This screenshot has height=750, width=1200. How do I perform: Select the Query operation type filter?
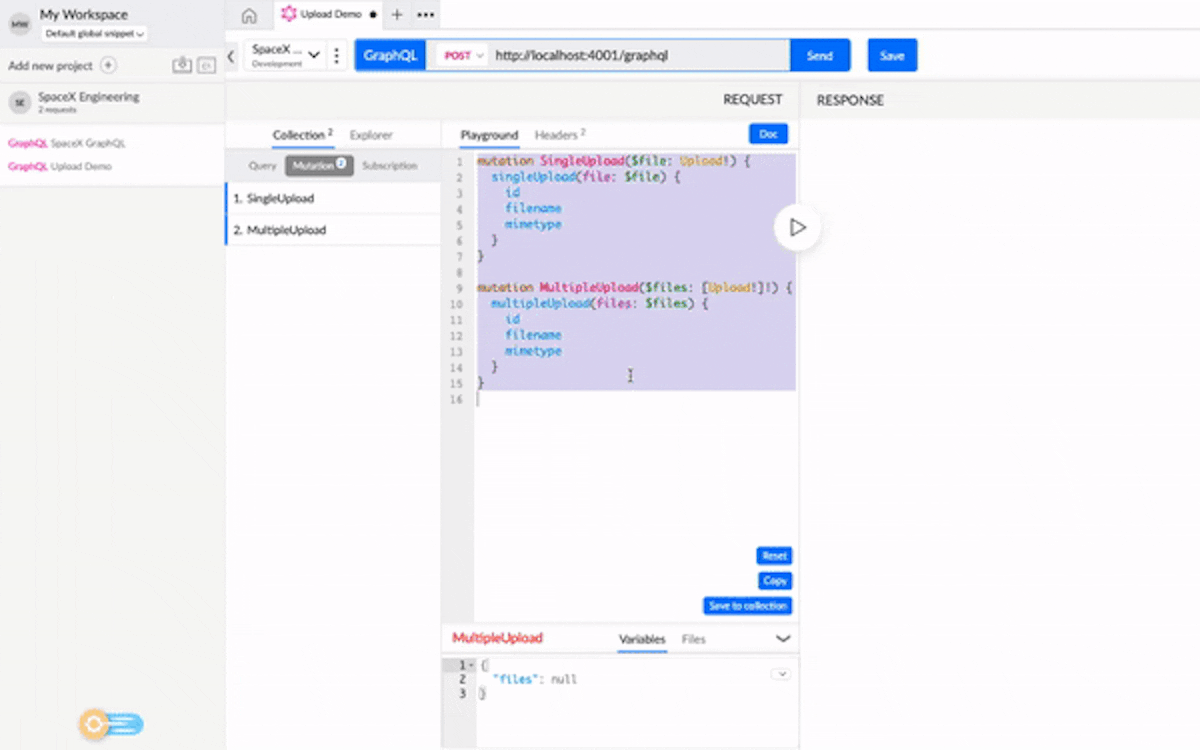[262, 166]
